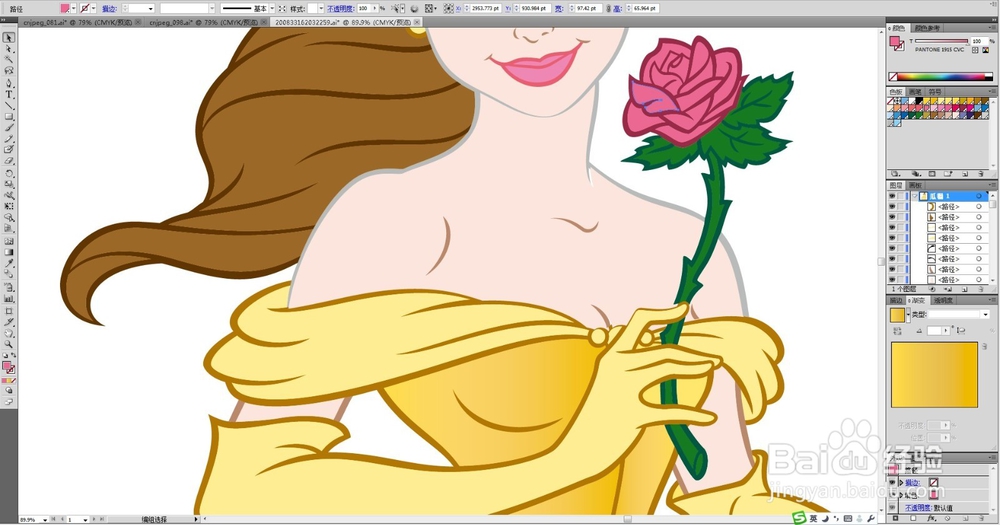
Task: Click the 英 language indicator in tray
Action: click(813, 519)
